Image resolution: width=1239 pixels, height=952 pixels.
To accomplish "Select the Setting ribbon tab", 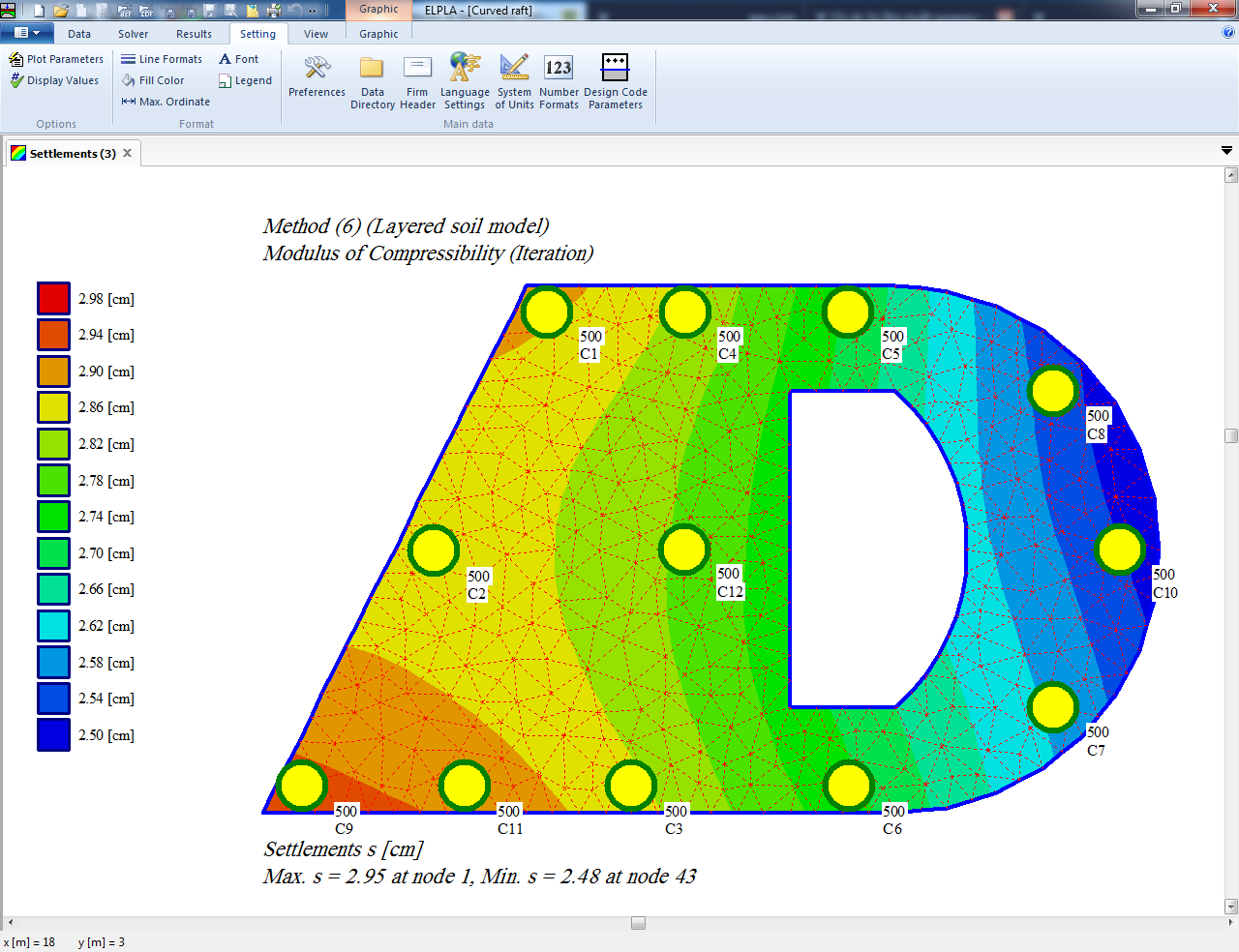I will [257, 34].
